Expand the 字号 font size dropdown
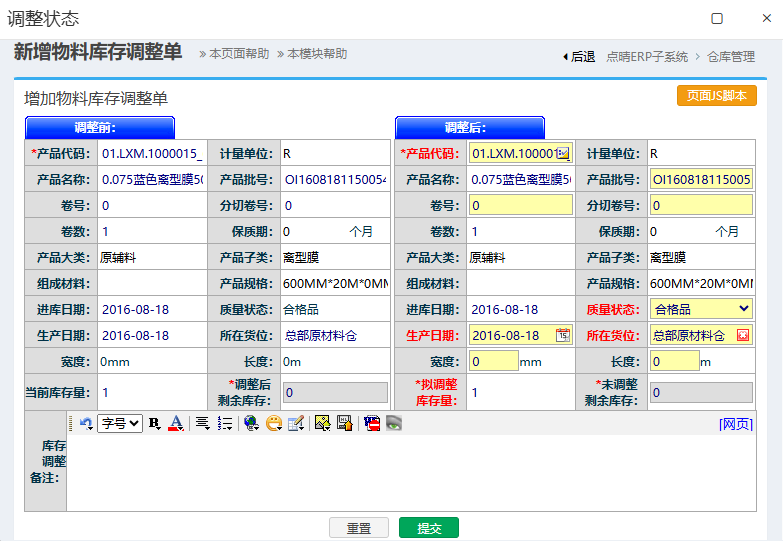Screen dimensions: 783x541 click(120, 423)
